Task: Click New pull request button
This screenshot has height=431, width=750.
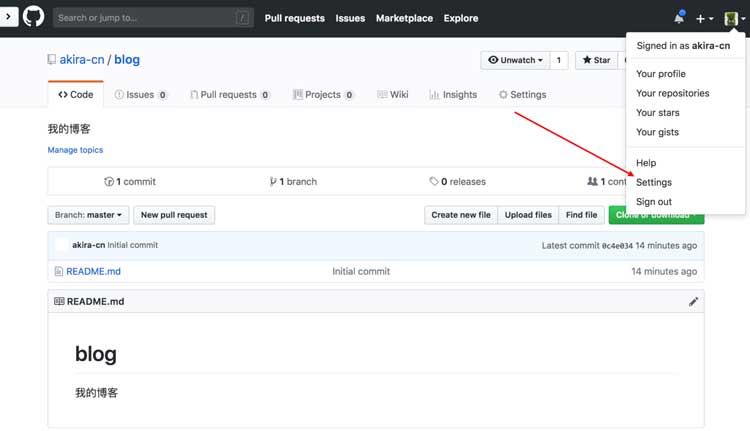Action: pos(174,215)
